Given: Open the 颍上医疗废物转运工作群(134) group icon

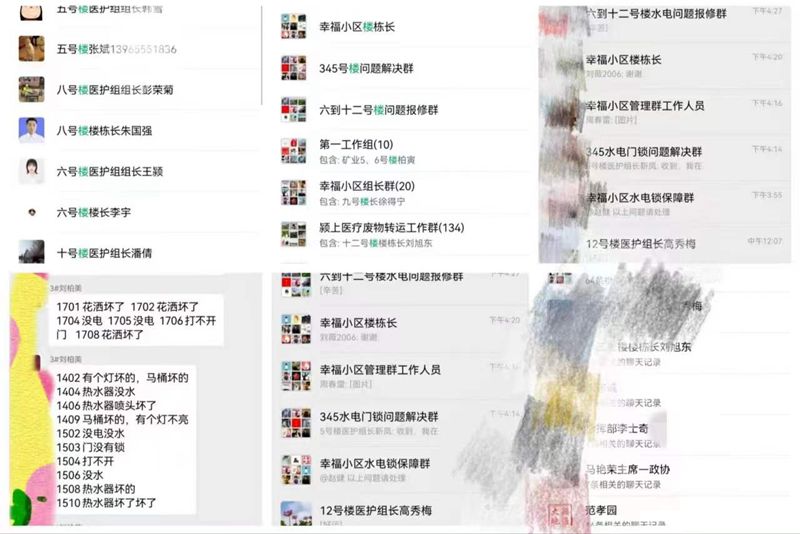Looking at the screenshot, I should coord(293,234).
